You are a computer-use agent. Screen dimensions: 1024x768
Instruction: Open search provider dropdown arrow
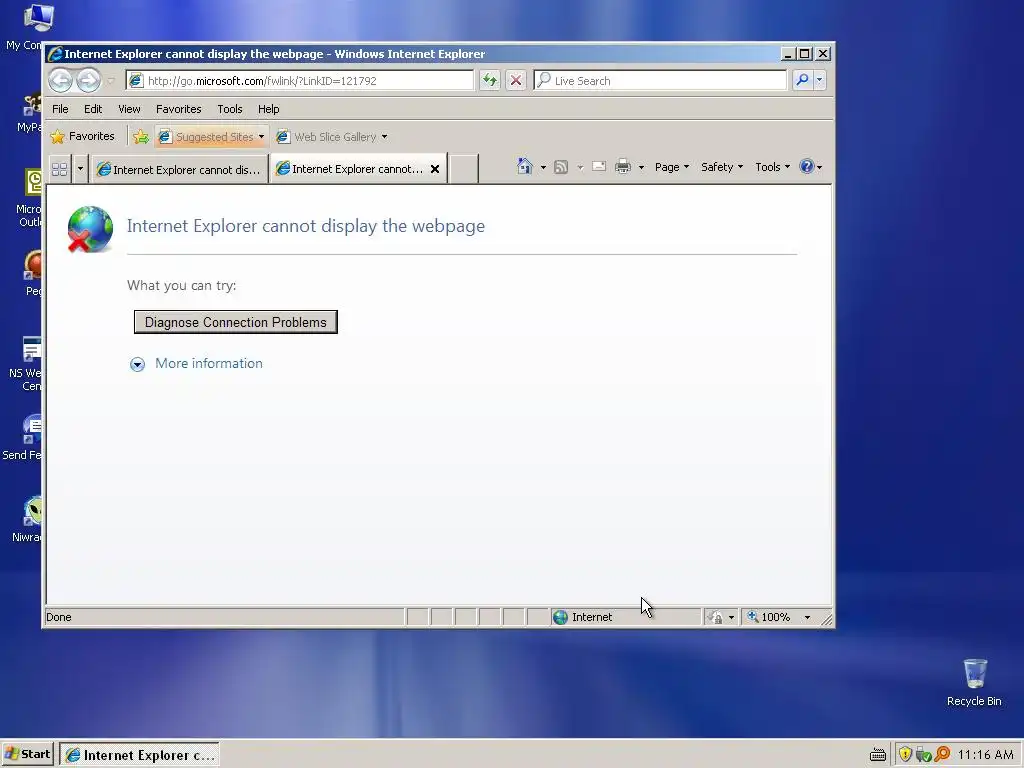(x=819, y=80)
